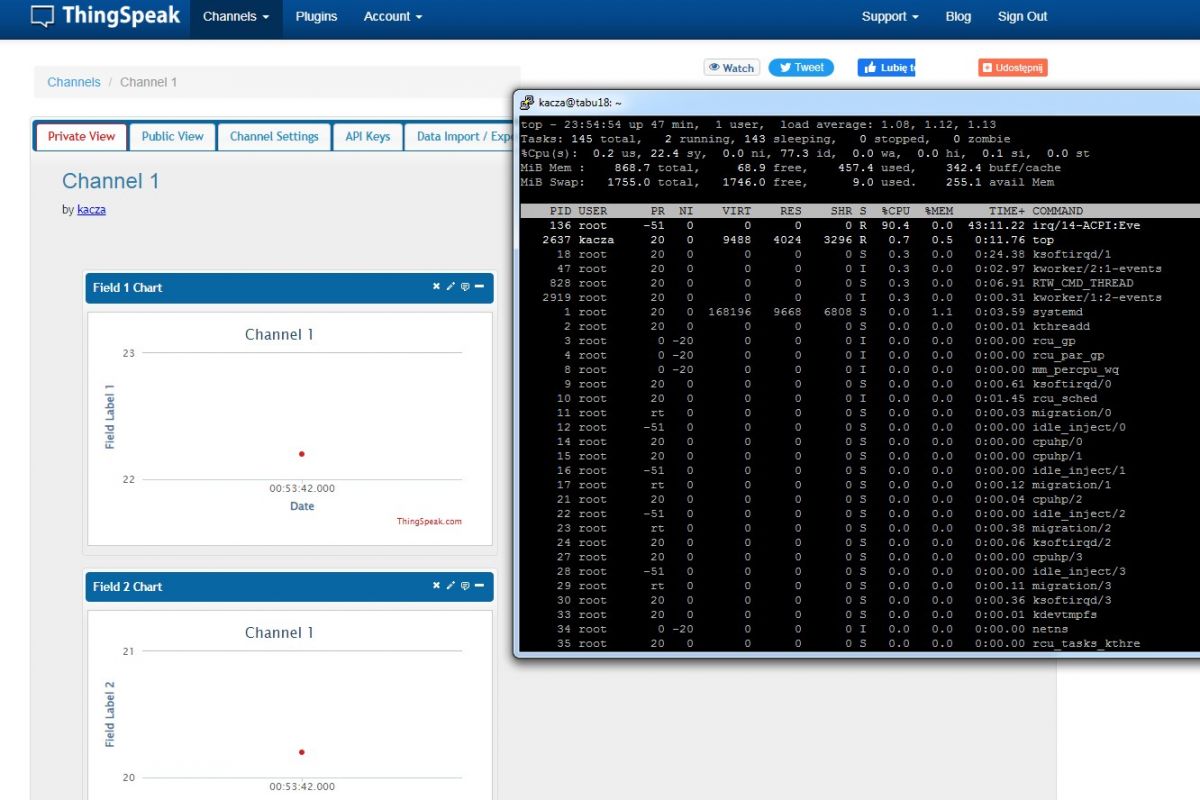1200x800 pixels.
Task: Click the ThingSpeak.com credit in Field 1 chart
Action: click(x=429, y=521)
